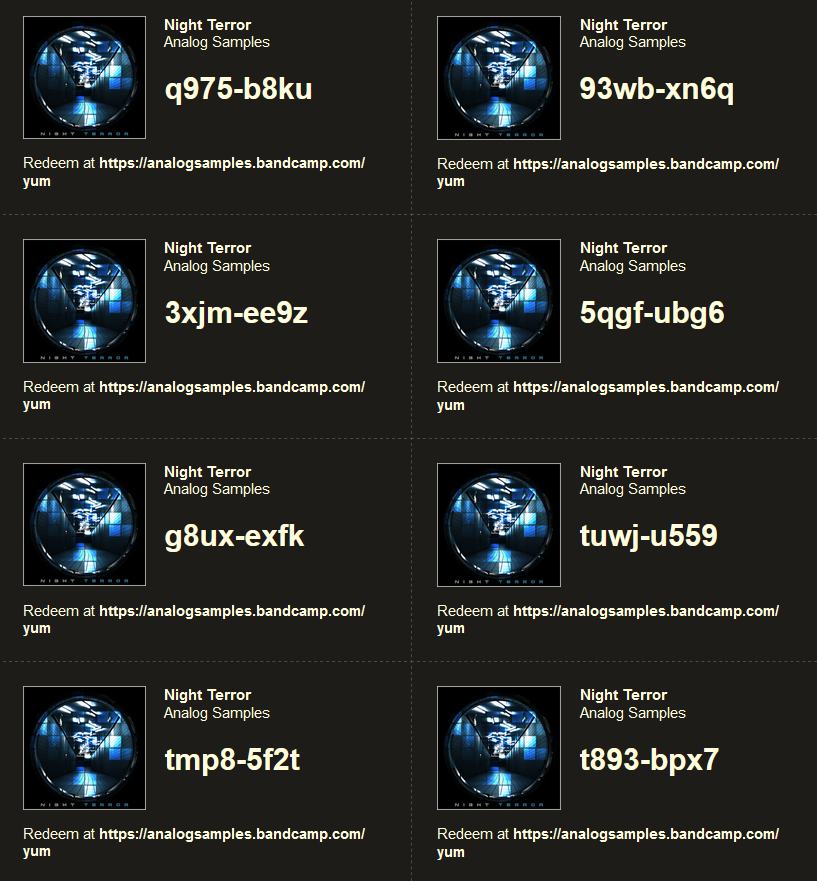The image size is (817, 881).
Task: Click the download code q975-b8ku
Action: (238, 90)
